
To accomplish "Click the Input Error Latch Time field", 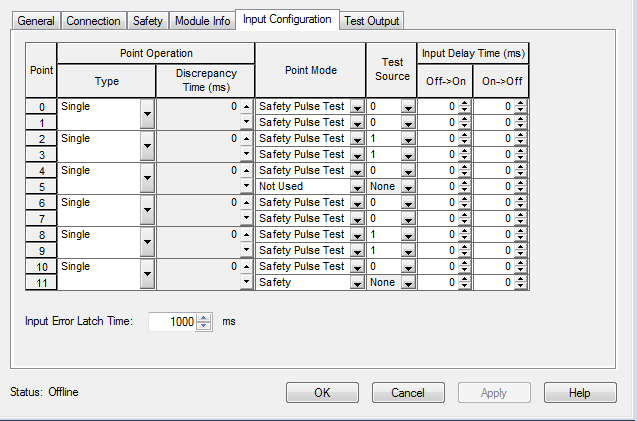I will pos(172,322).
